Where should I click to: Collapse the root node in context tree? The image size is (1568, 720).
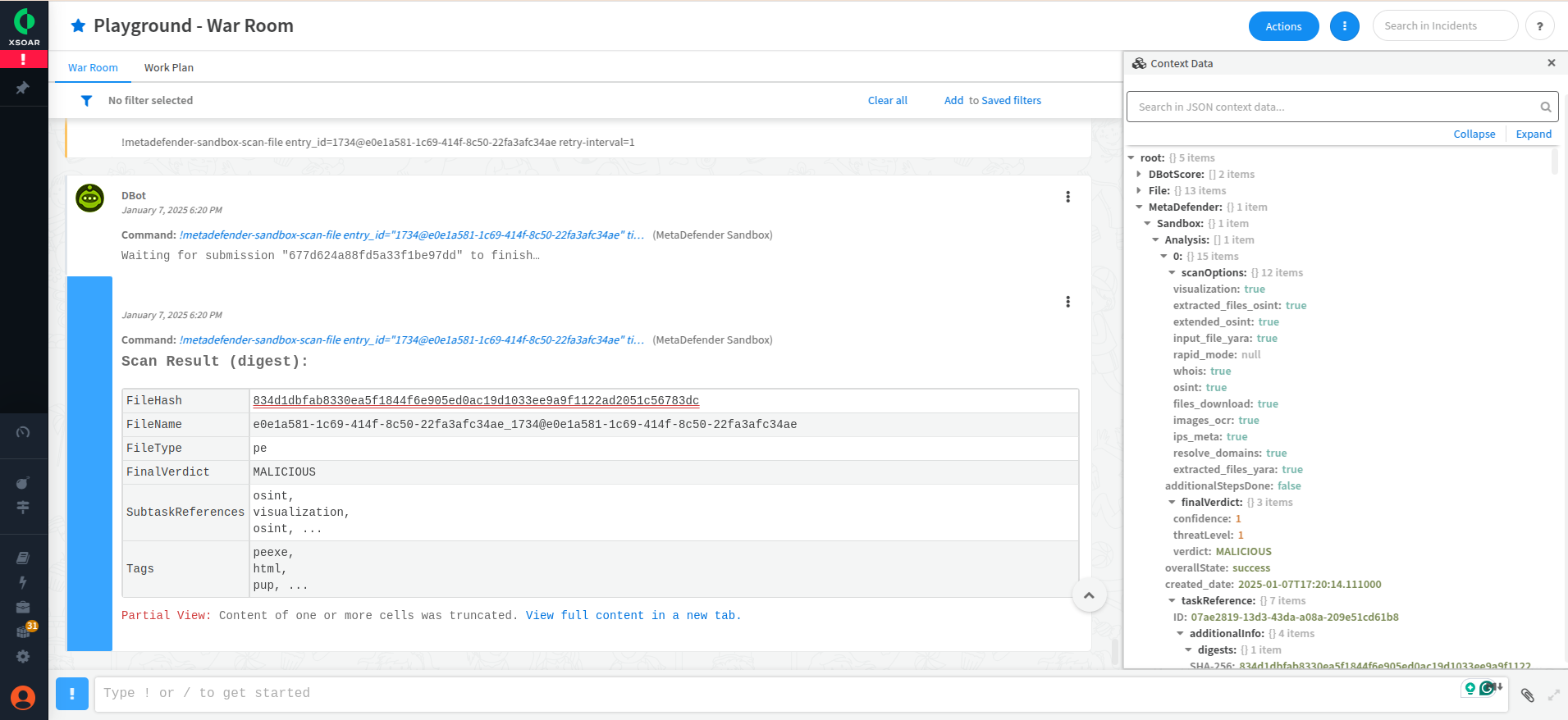1131,158
